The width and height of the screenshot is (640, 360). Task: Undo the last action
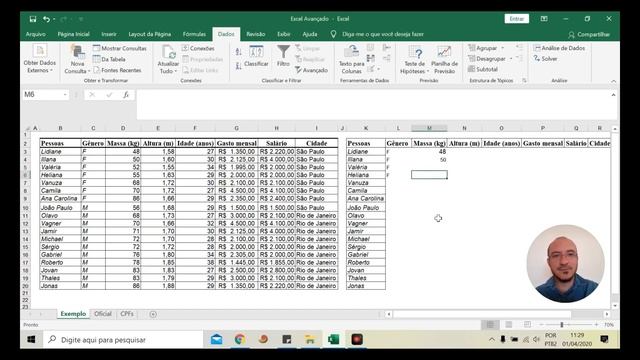(47, 19)
